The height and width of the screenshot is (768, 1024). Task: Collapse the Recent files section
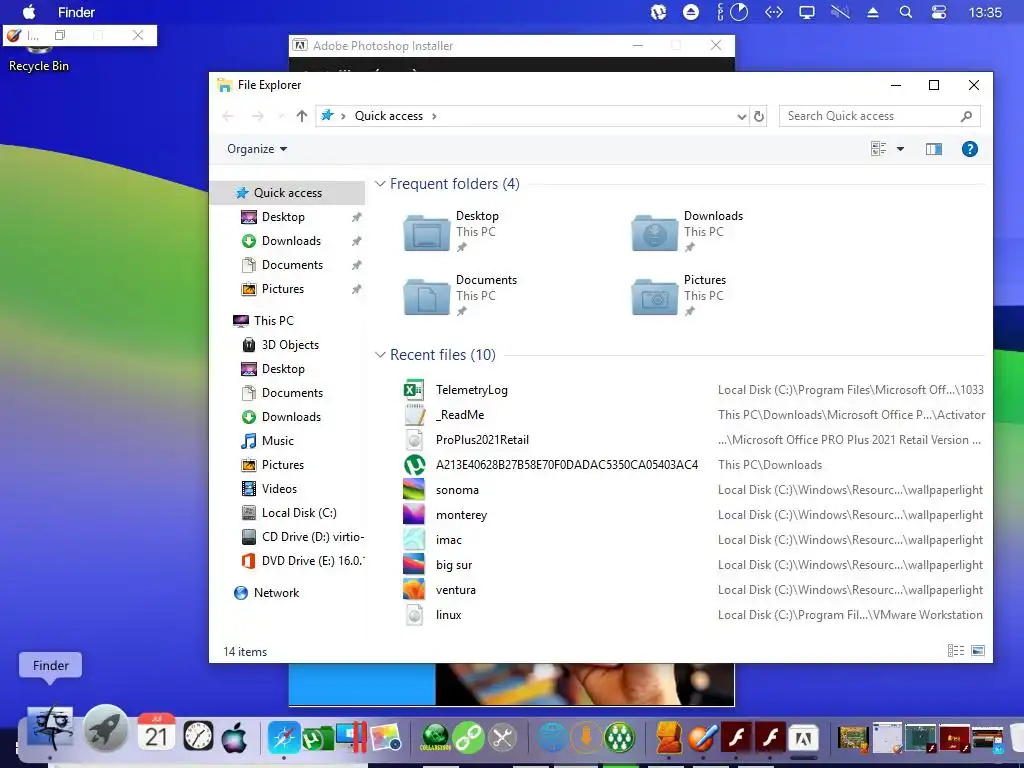[x=380, y=355]
